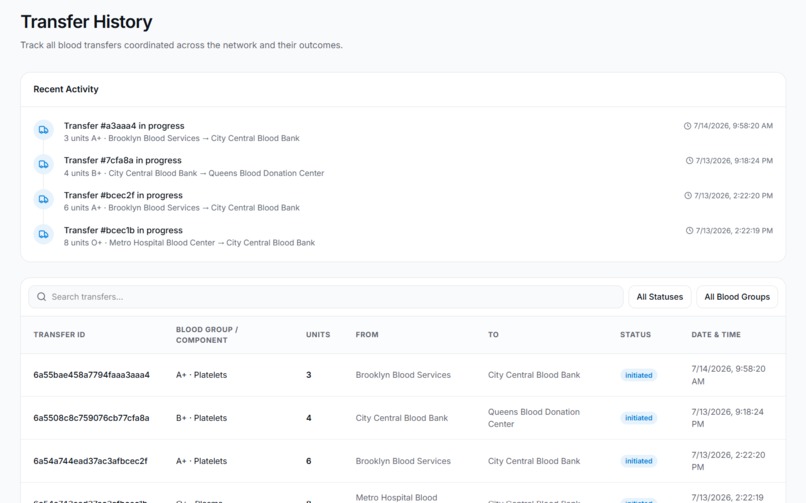Viewport: 806px width, 503px height.
Task: Click the From column header
Action: point(367,334)
